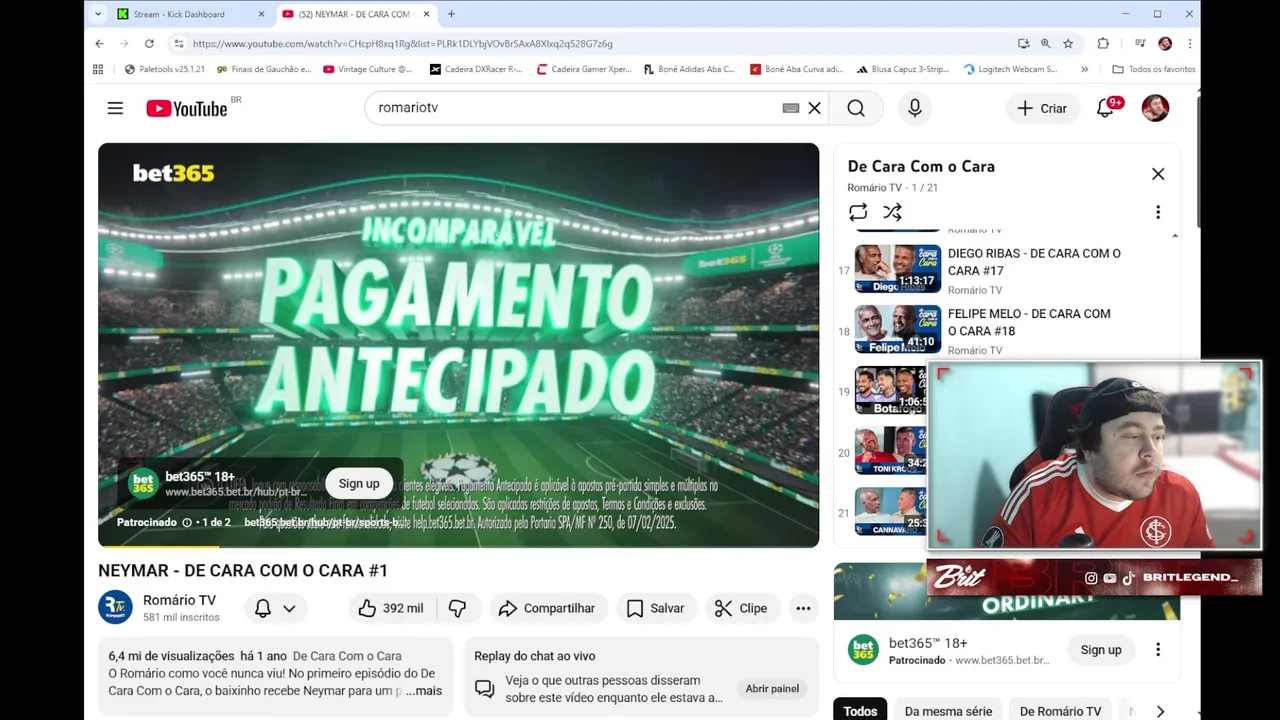
Task: Go back in browser
Action: point(99,44)
